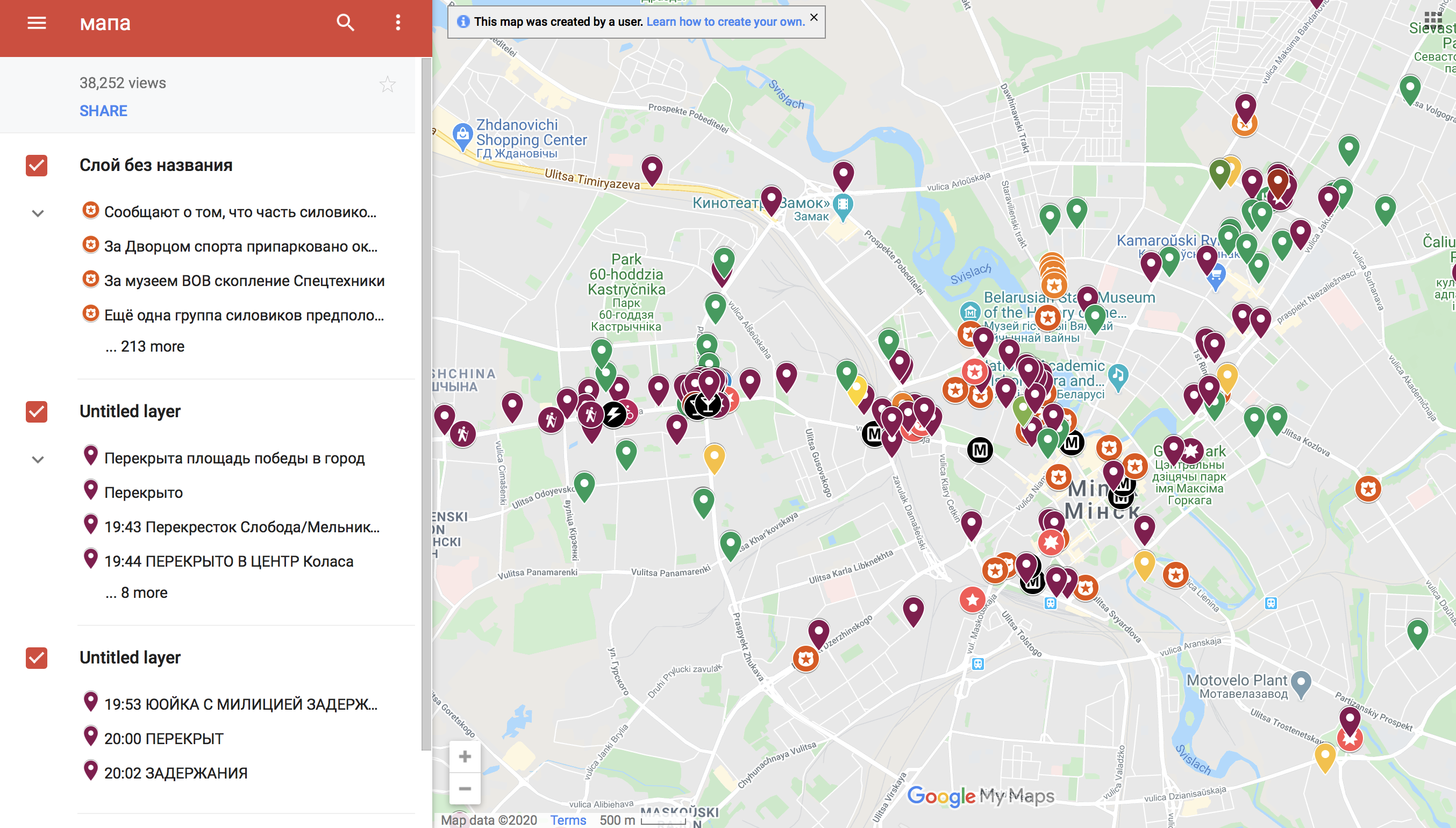The image size is (1456, 828).
Task: Star this map as favorite
Action: [388, 84]
